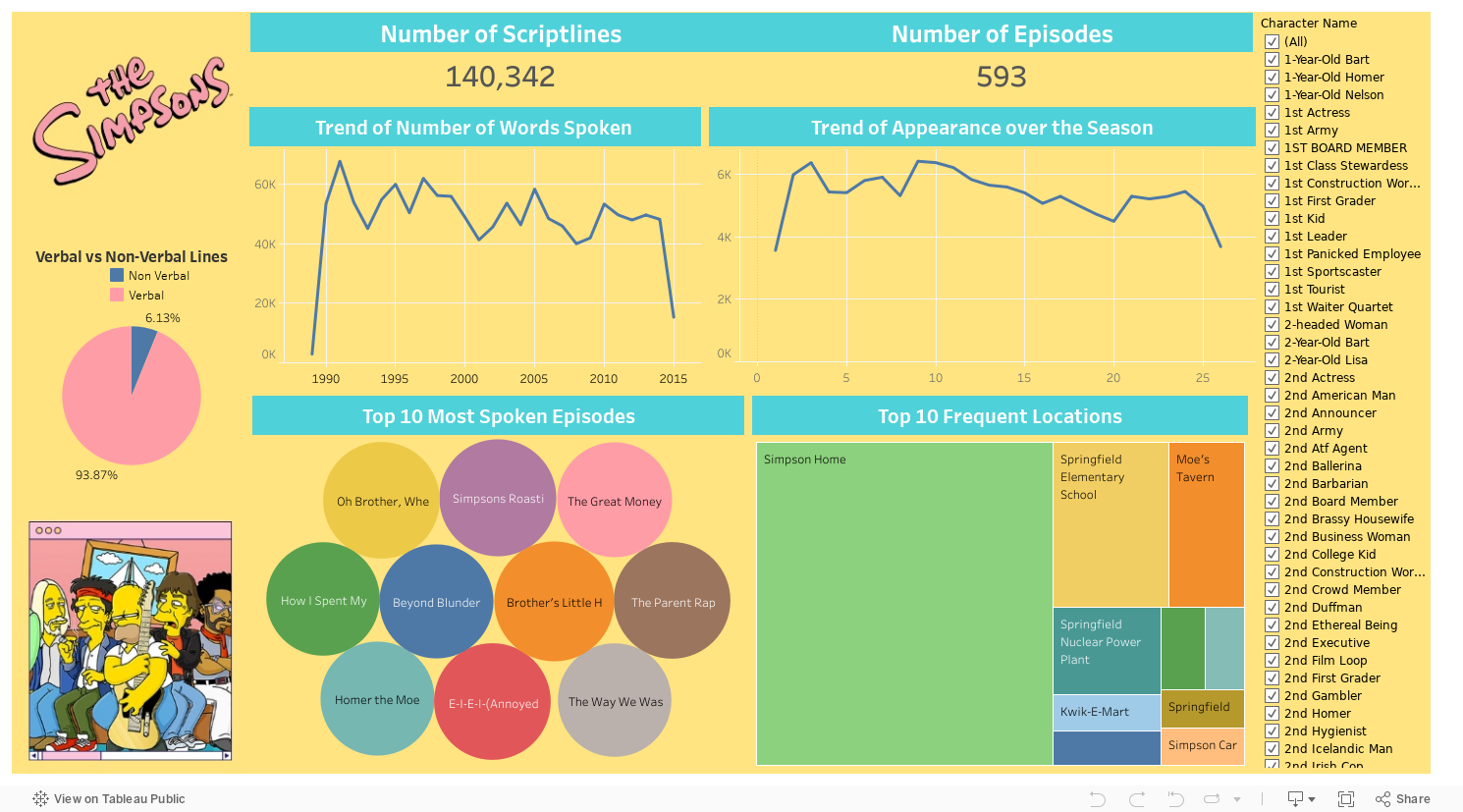
Task: Click the Simpson Car treemap block
Action: [x=1203, y=746]
